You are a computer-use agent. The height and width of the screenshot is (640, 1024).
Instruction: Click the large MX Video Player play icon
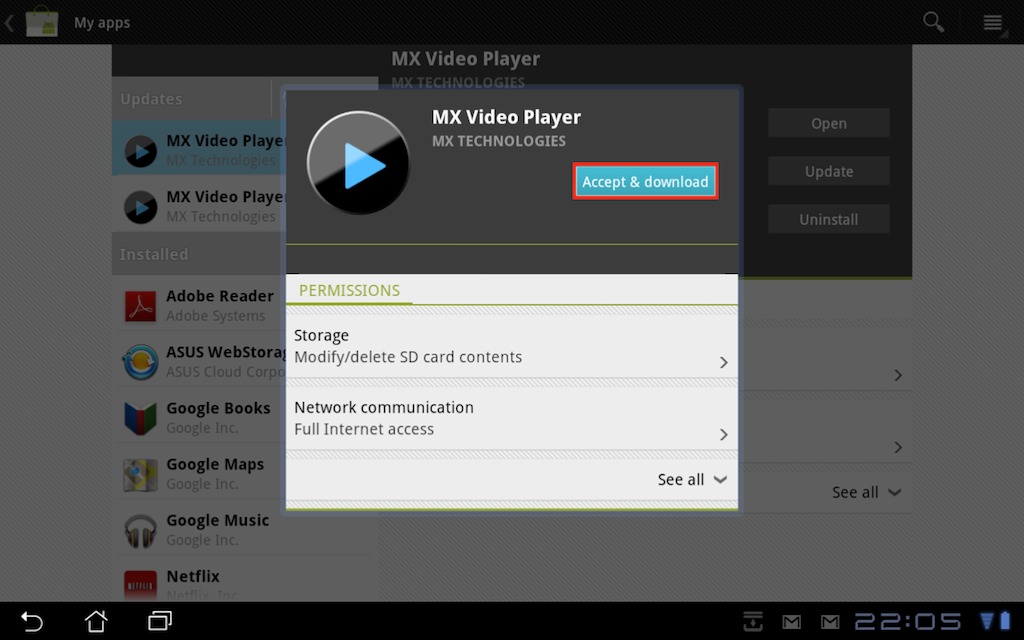point(358,164)
